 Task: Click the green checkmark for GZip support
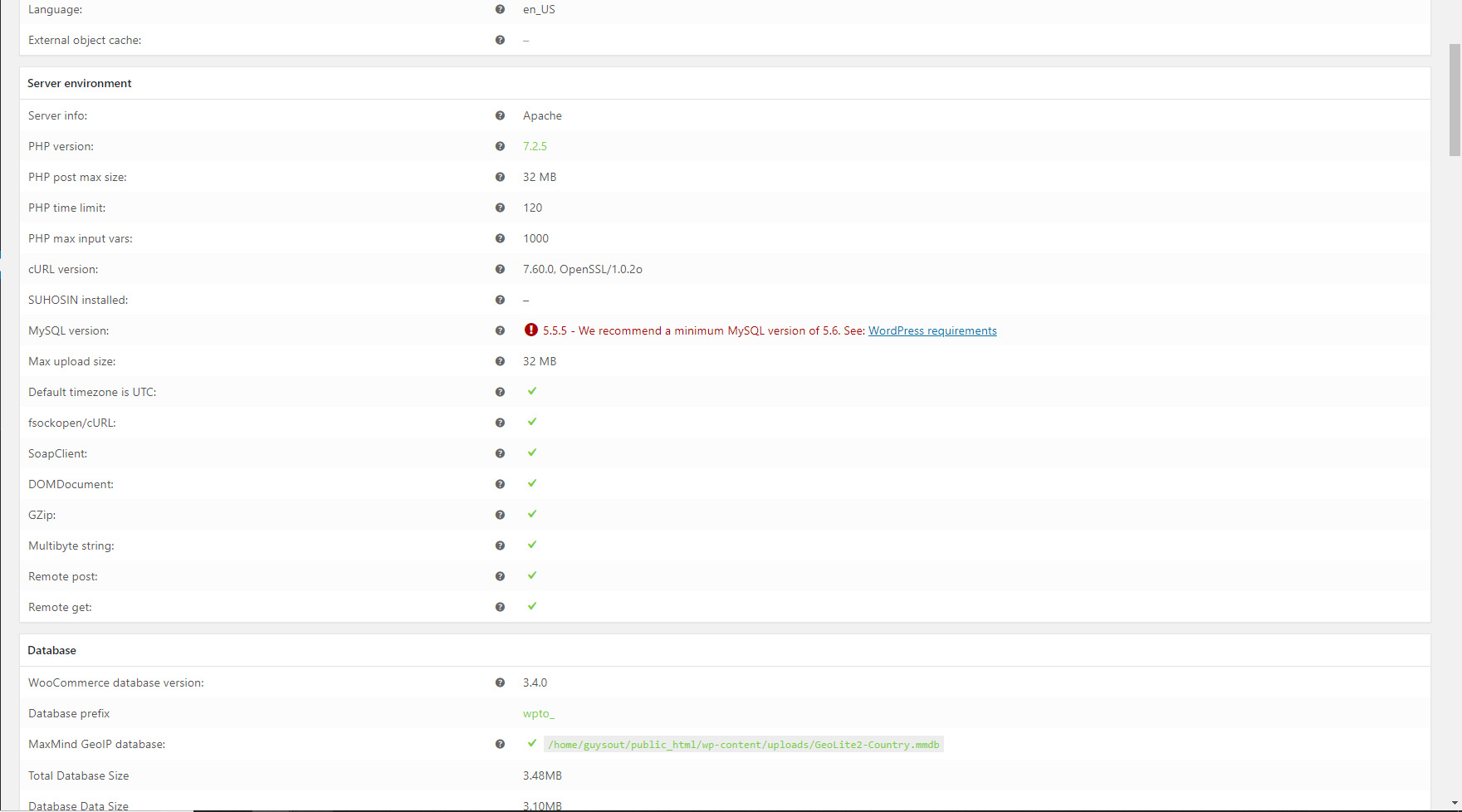click(531, 514)
